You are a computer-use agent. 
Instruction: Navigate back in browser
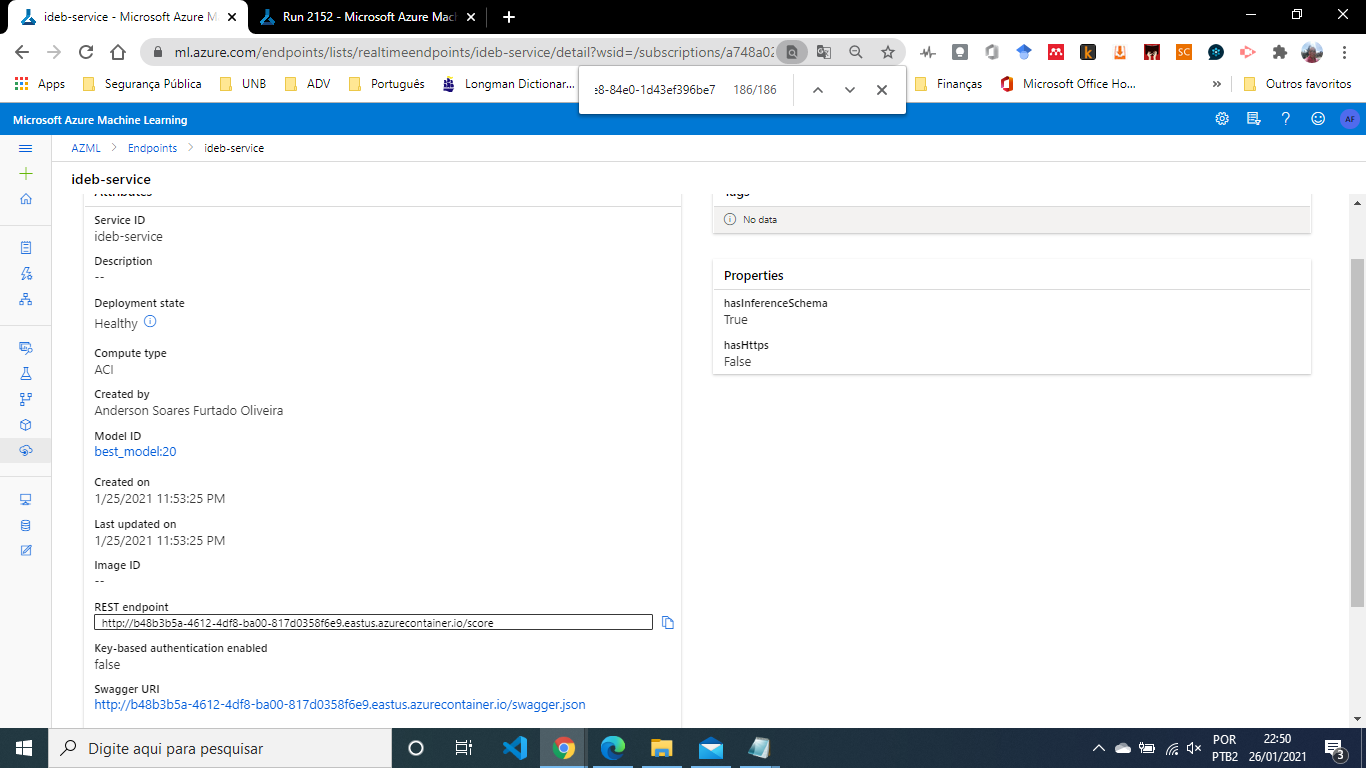coord(22,52)
